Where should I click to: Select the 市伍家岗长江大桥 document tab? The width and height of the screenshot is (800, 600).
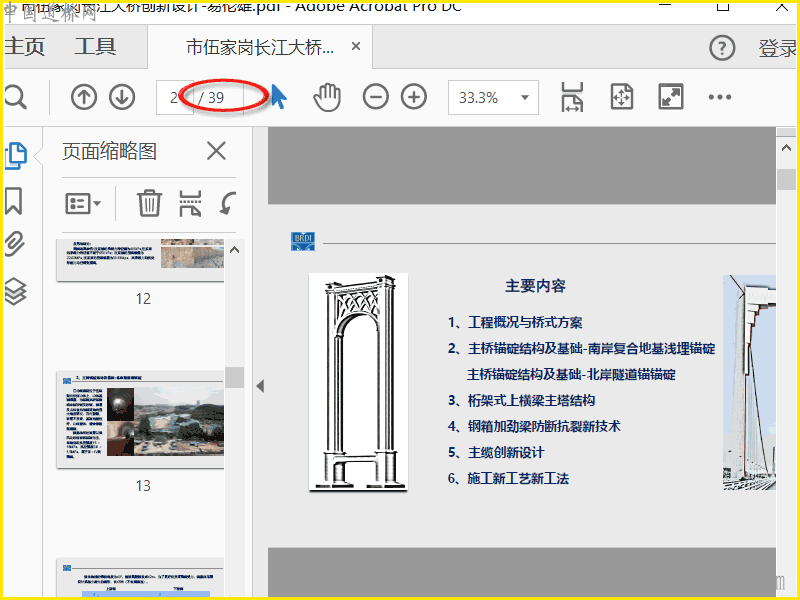[260, 47]
